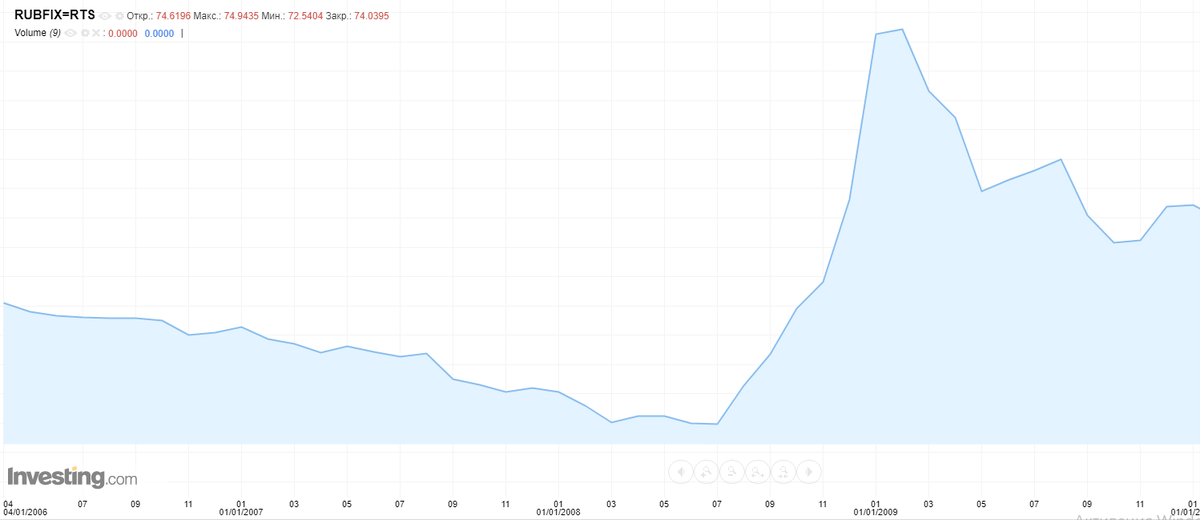
Task: Click the blue 0.0000 volume value
Action: (x=159, y=33)
